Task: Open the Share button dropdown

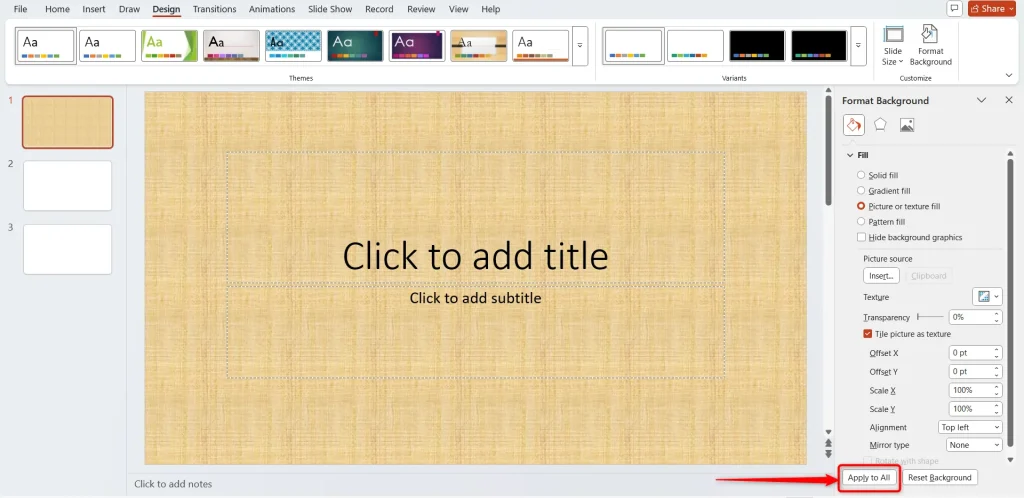Action: point(992,8)
